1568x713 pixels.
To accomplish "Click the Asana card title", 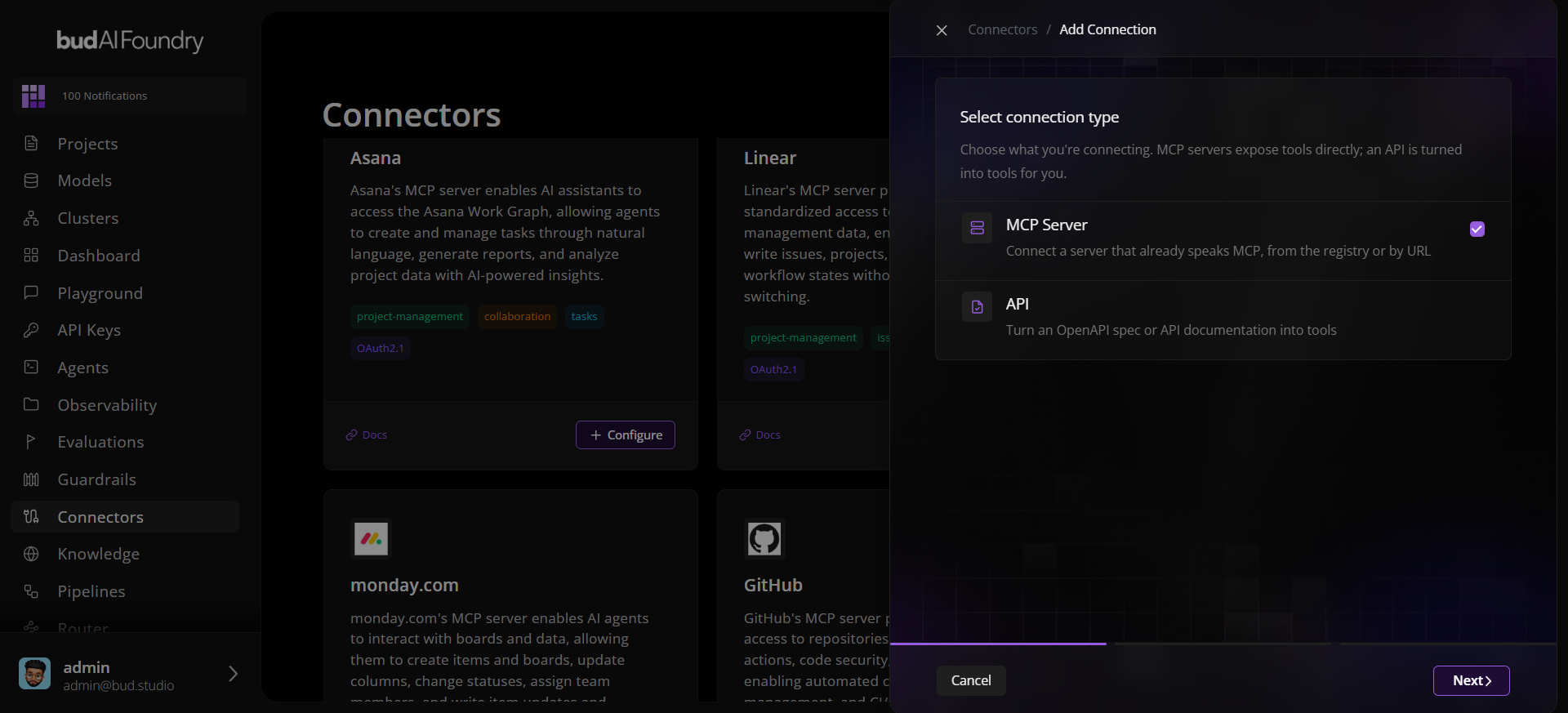I will (376, 158).
